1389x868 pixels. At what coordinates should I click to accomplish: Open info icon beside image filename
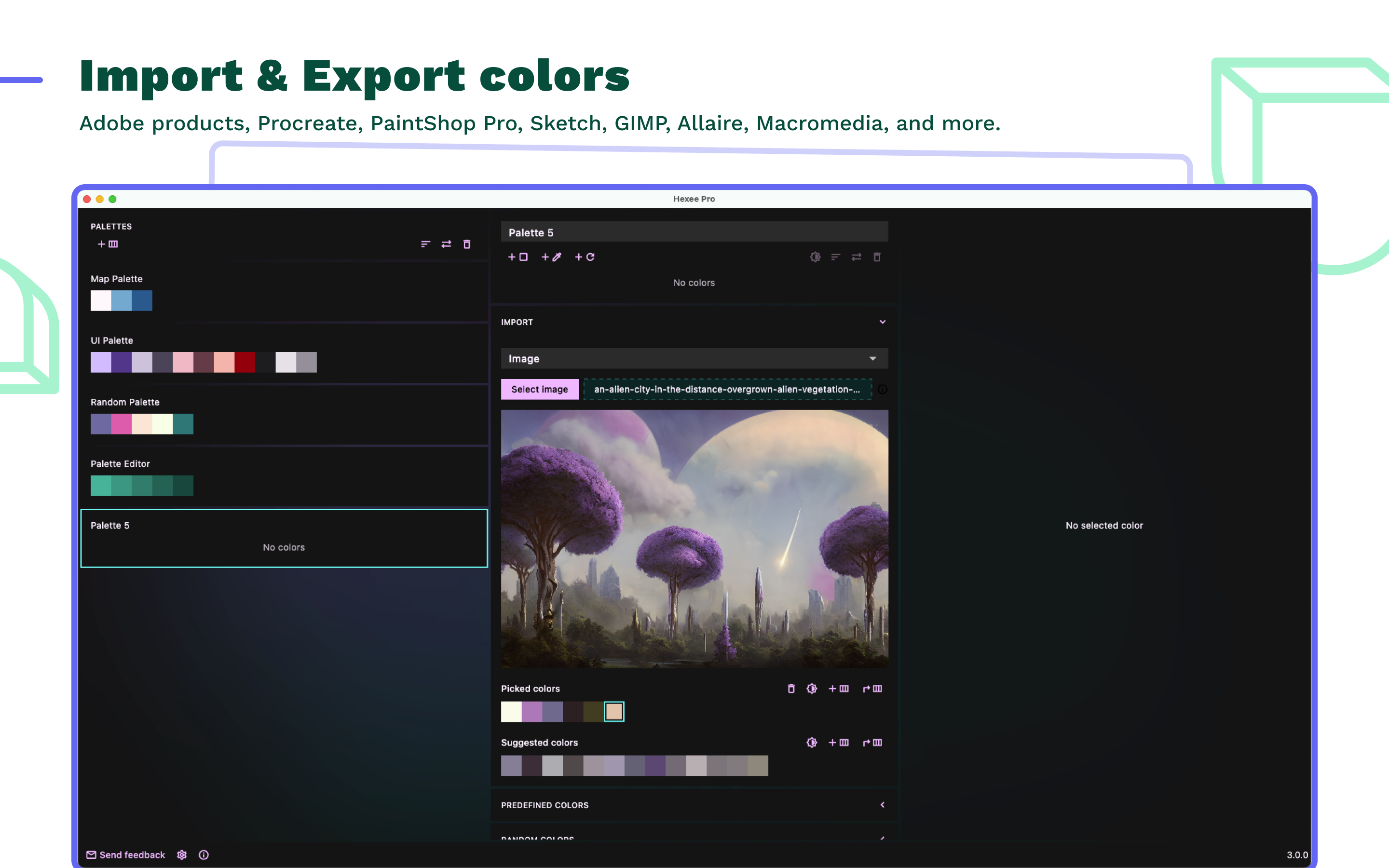point(883,389)
